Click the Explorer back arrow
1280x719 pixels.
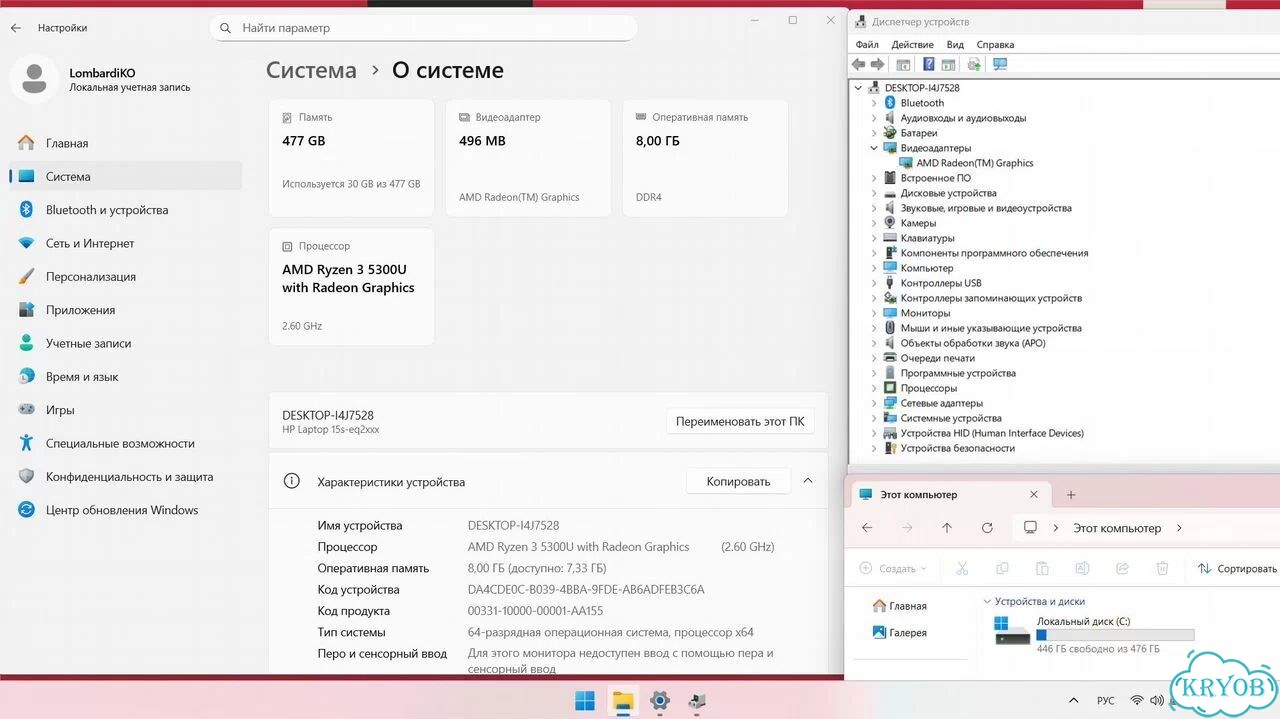click(867, 528)
